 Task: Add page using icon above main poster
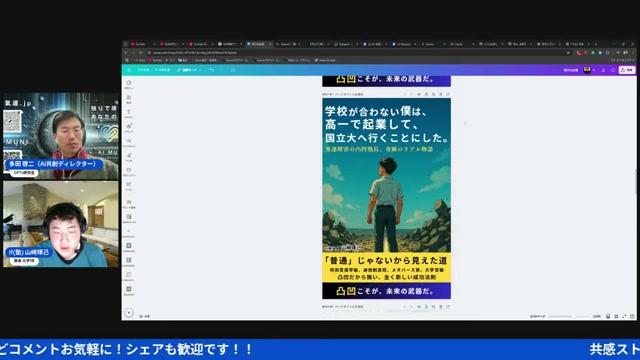448,94
